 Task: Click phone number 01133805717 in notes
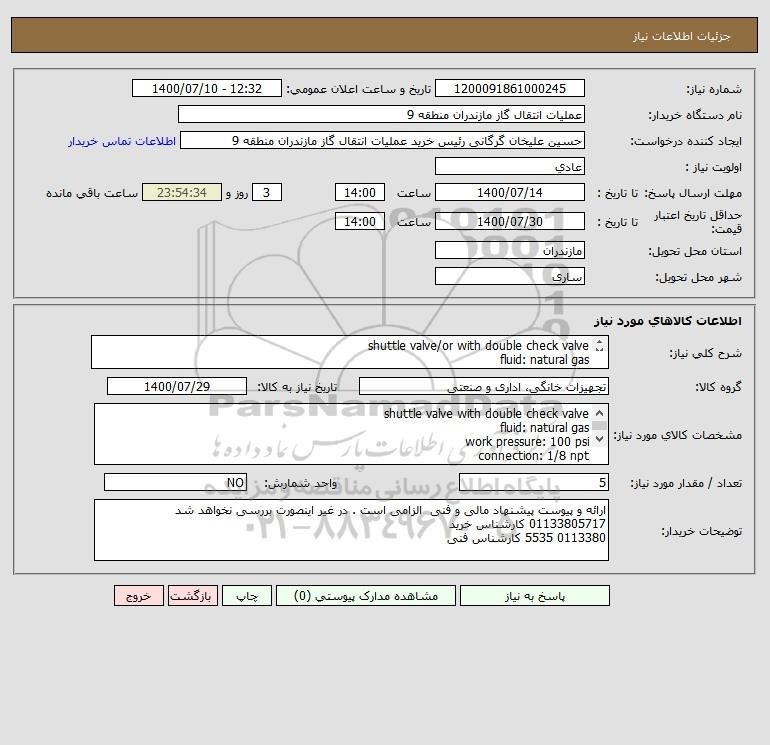[567, 524]
